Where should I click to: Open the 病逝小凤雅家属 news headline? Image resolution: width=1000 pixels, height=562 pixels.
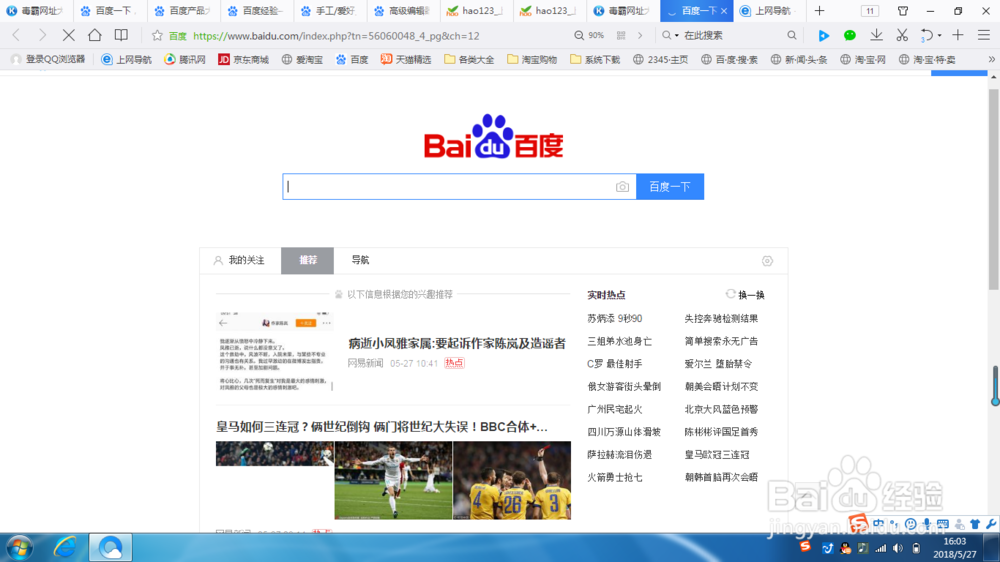coord(457,343)
